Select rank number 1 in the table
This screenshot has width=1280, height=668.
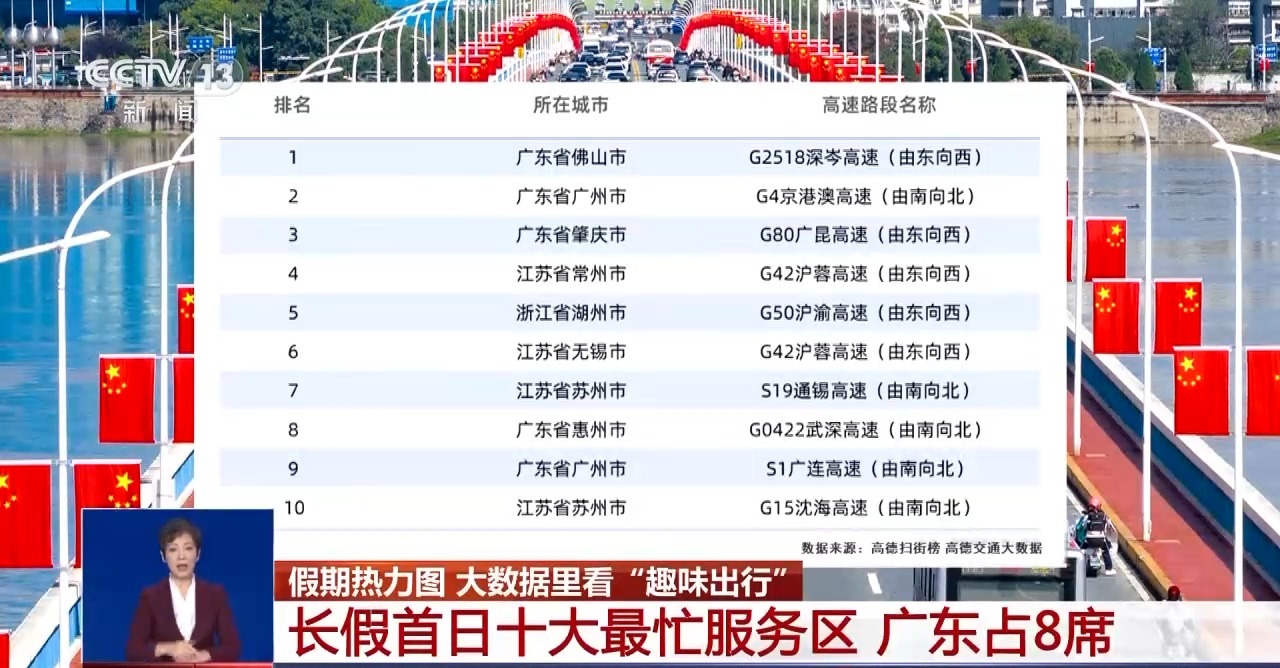click(293, 157)
